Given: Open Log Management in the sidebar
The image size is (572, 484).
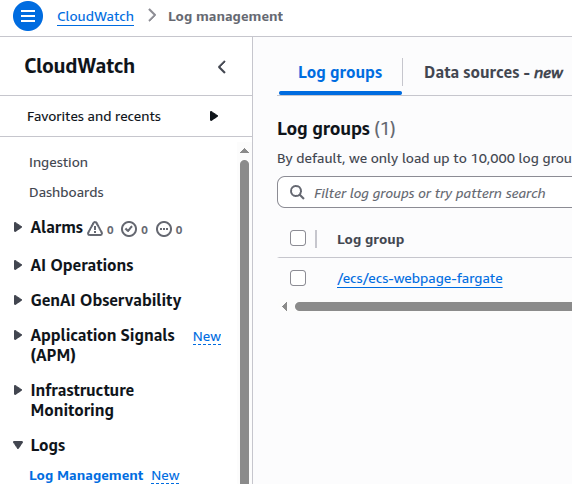Looking at the screenshot, I should (86, 475).
